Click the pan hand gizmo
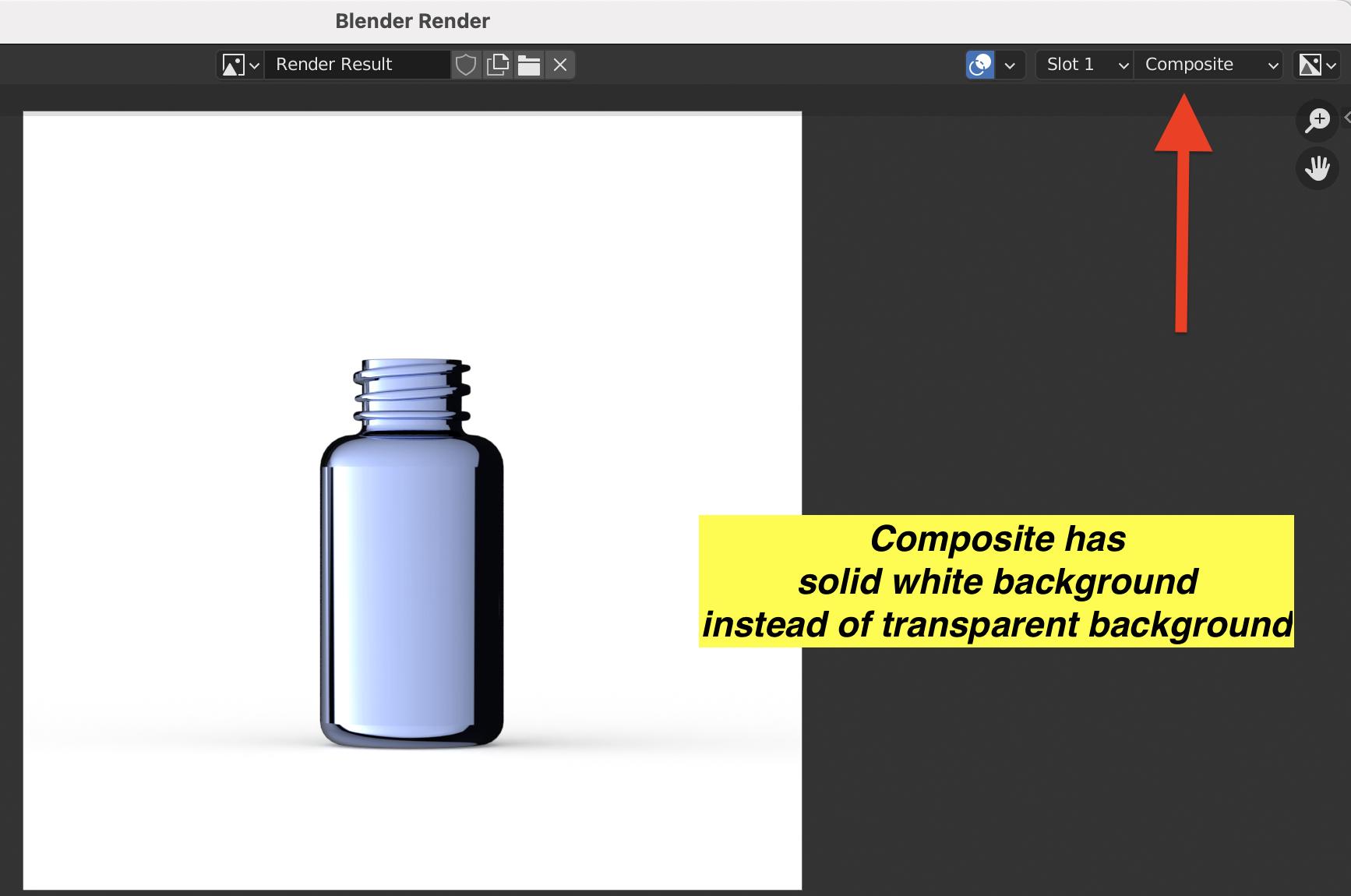Viewport: 1351px width, 896px height. [x=1317, y=168]
